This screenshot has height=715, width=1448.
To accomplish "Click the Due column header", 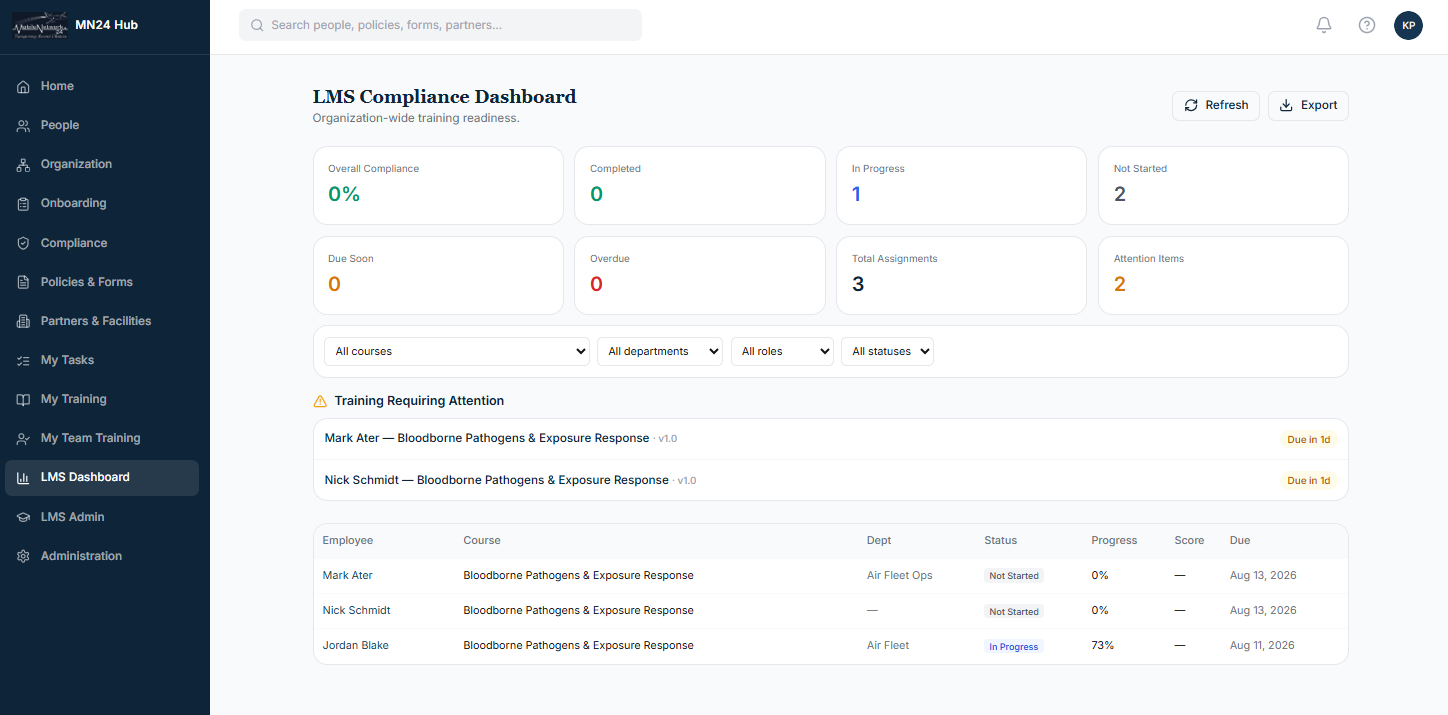I will click(x=1240, y=540).
